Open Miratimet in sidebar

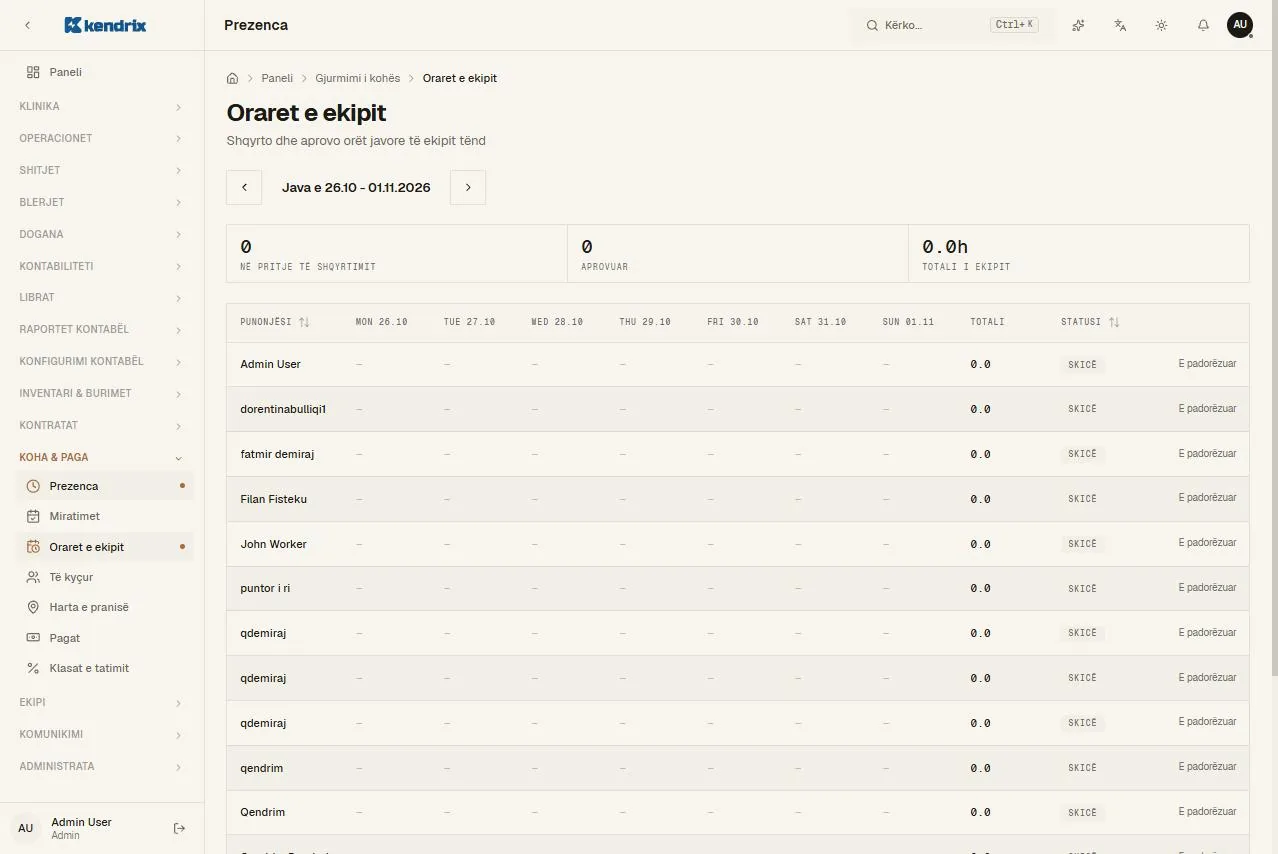pos(106,516)
